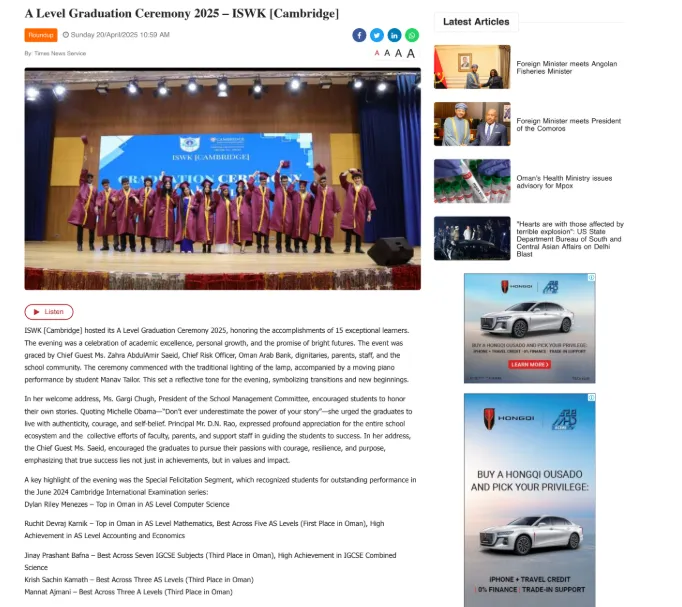Set article text to smallest font size
The width and height of the screenshot is (682, 607).
pos(377,54)
